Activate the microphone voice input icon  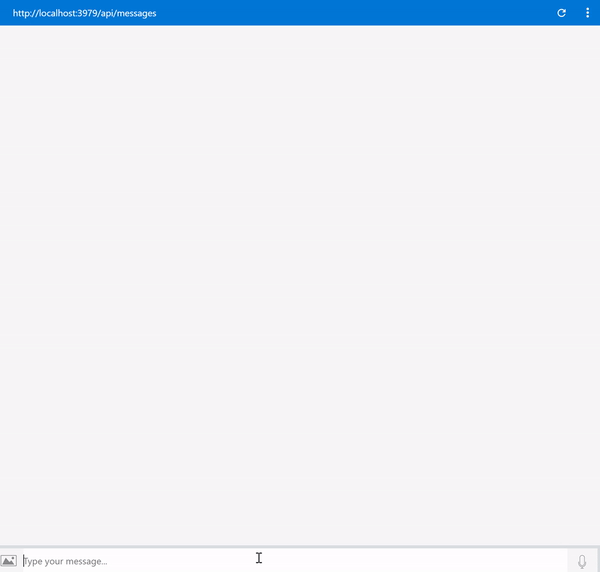click(582, 561)
